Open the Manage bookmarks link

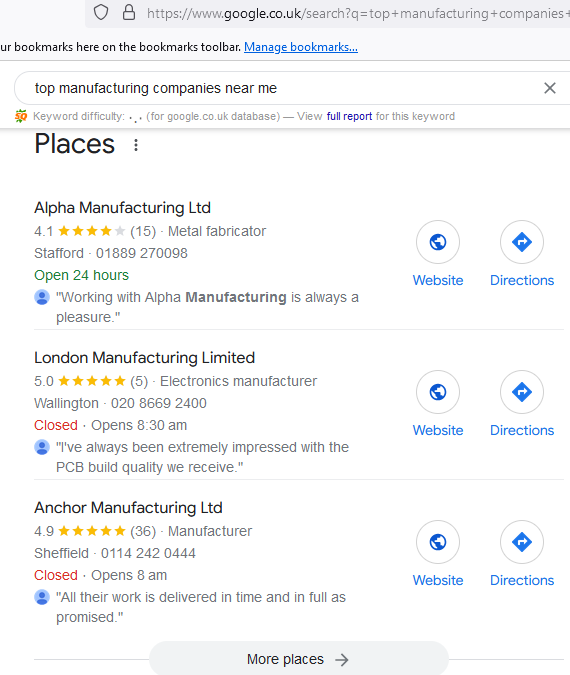pos(300,47)
